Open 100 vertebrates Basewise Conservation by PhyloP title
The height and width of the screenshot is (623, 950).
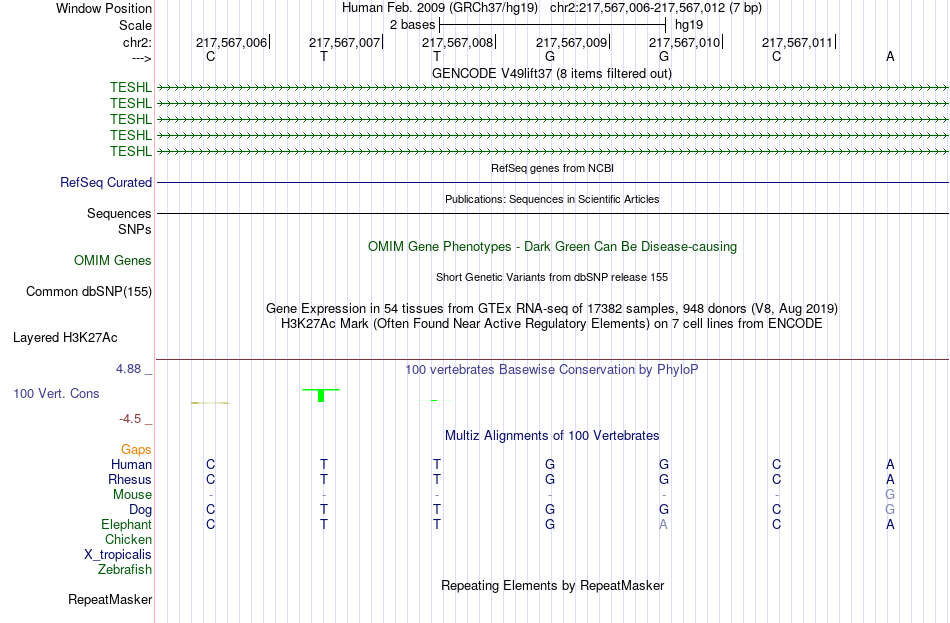coord(551,370)
